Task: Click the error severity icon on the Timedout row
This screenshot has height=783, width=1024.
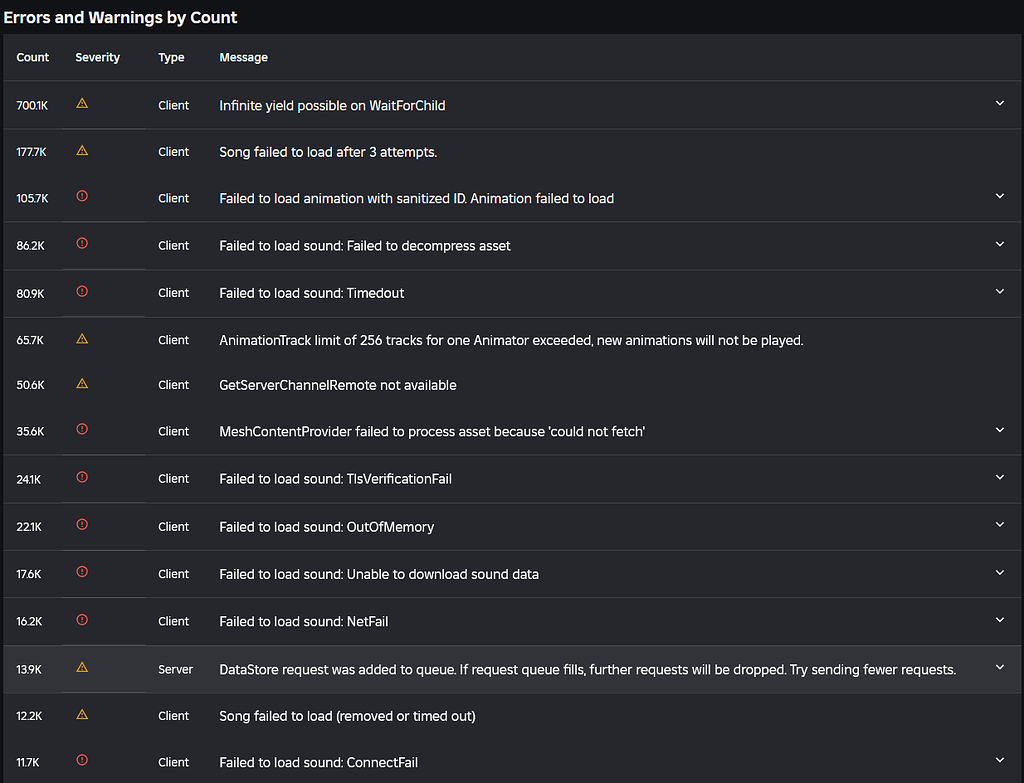Action: coord(82,292)
